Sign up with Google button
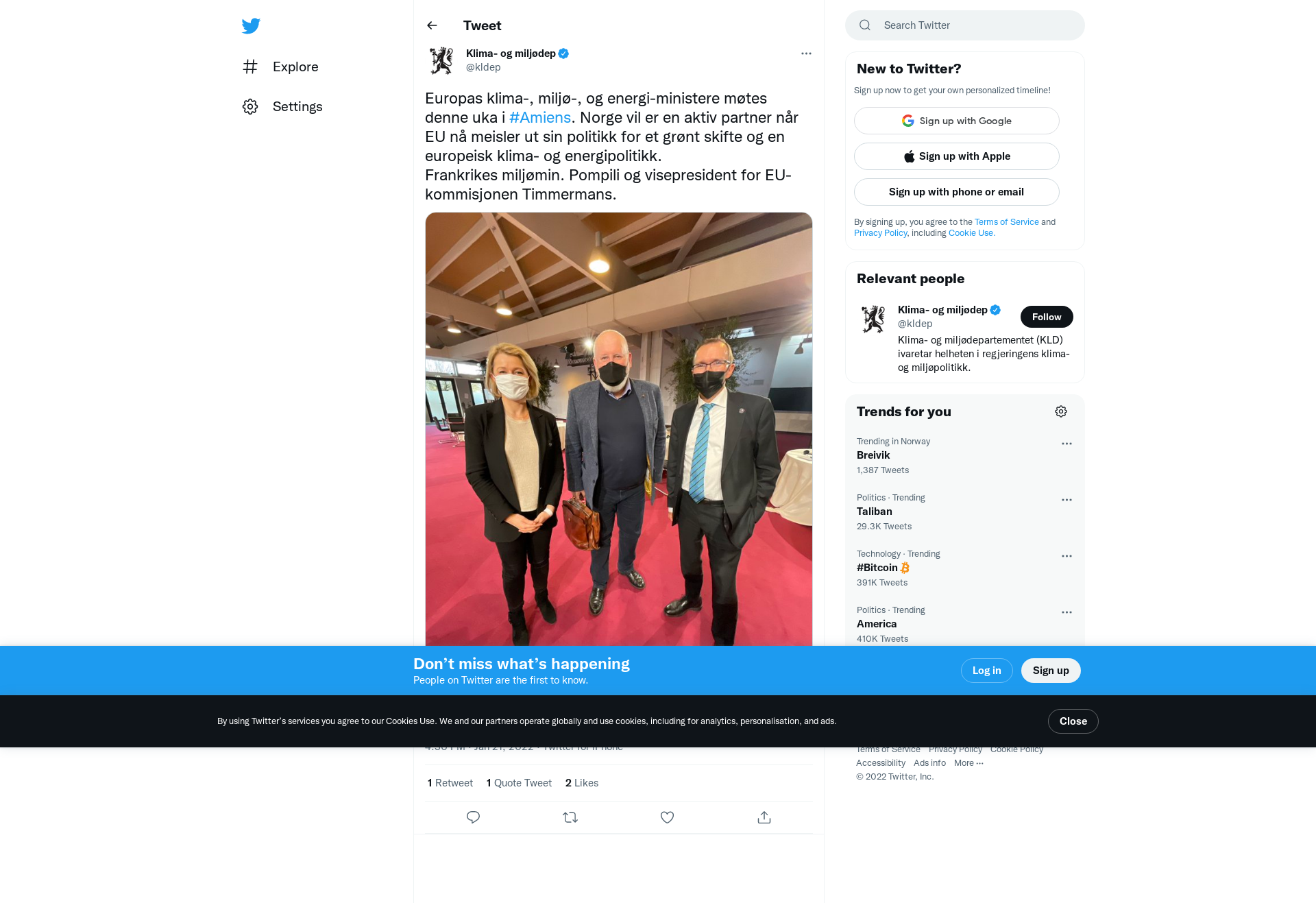This screenshot has height=903, width=1316. point(956,121)
